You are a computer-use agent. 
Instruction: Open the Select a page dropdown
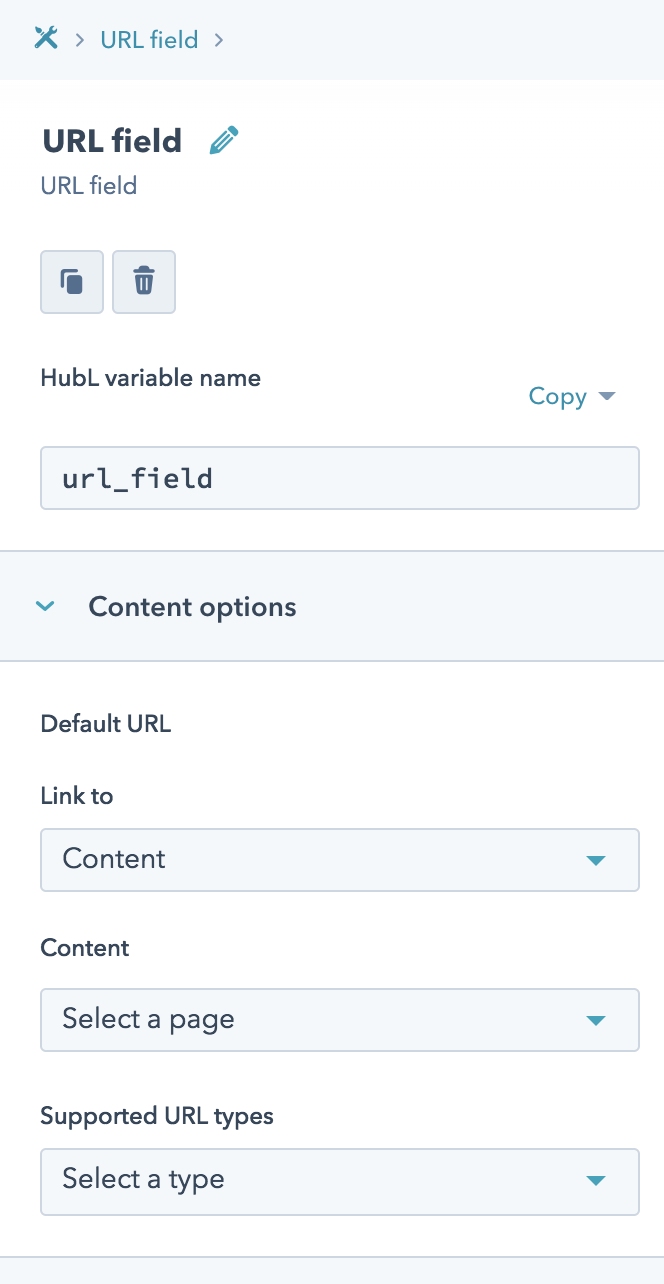[x=339, y=1020]
